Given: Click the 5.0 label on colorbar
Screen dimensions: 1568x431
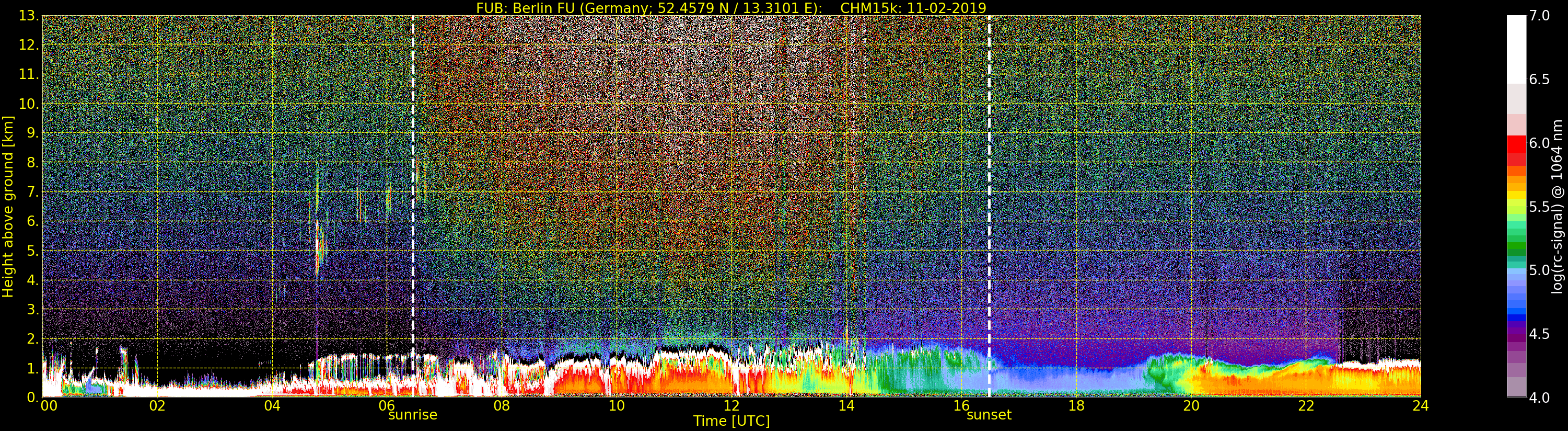Looking at the screenshot, I should tap(1539, 270).
